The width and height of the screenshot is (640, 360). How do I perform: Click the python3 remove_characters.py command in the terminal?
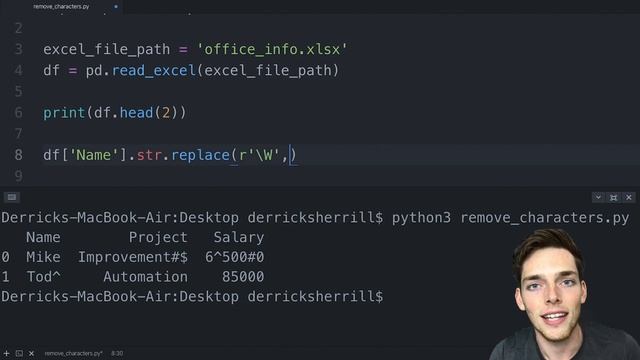[510, 218]
